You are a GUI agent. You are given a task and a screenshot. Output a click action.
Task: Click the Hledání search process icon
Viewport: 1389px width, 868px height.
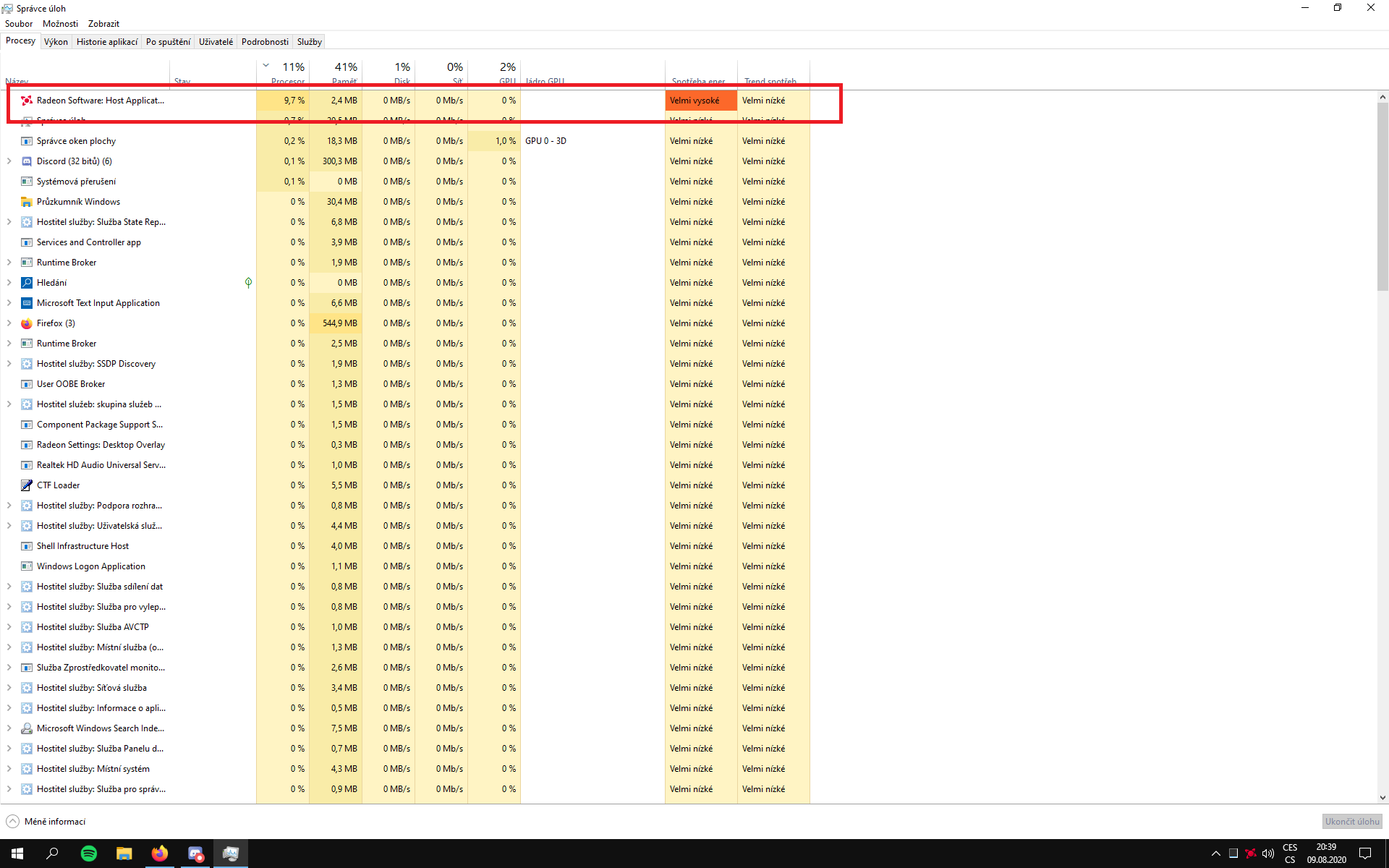tap(27, 283)
